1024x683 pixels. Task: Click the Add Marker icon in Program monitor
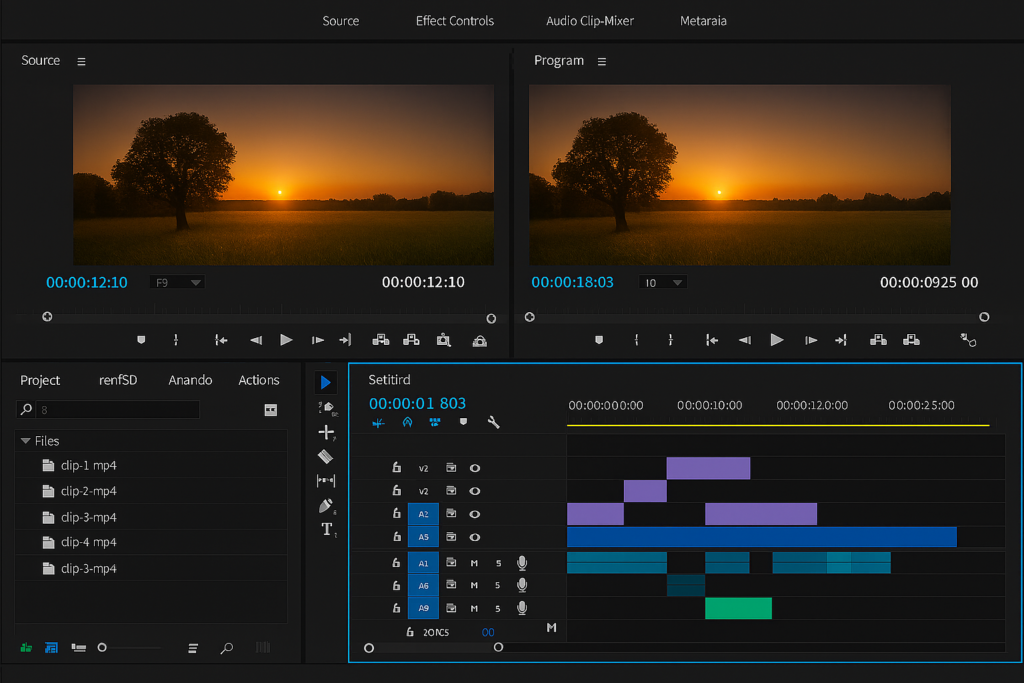[x=598, y=340]
